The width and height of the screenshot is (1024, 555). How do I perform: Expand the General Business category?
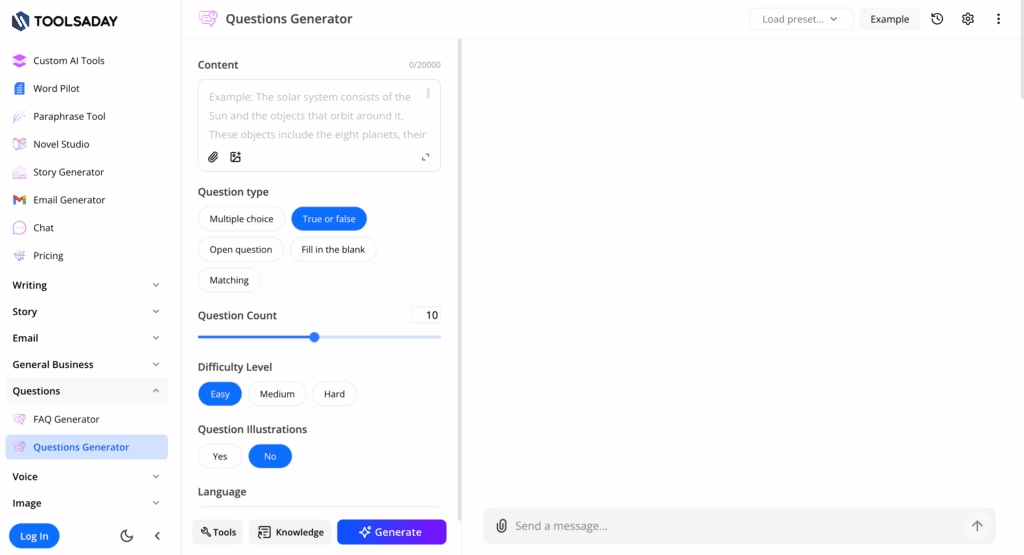(x=84, y=365)
